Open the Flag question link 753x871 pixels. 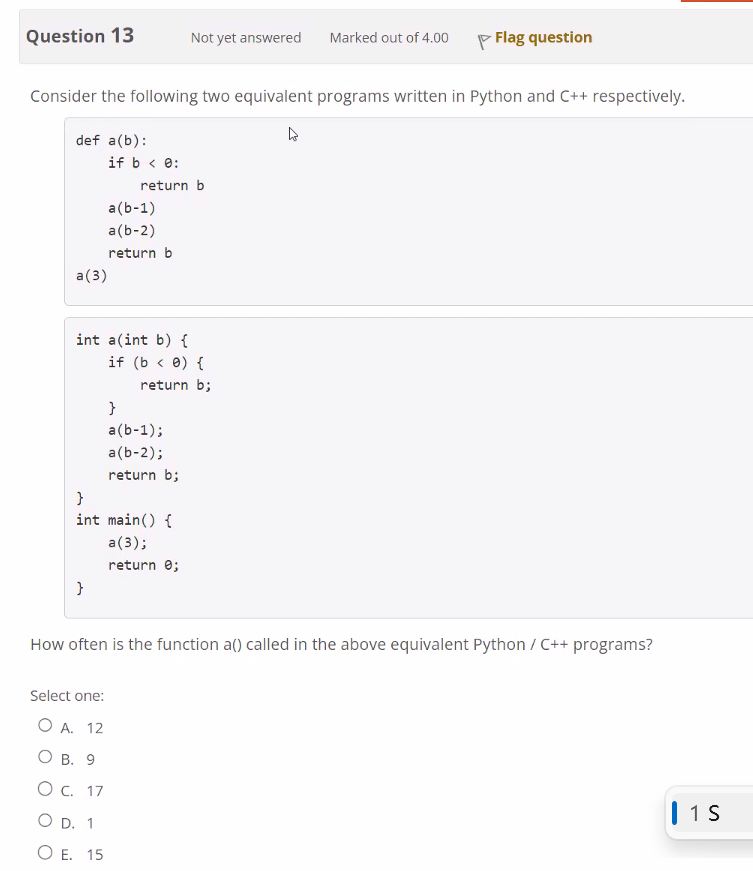point(543,37)
